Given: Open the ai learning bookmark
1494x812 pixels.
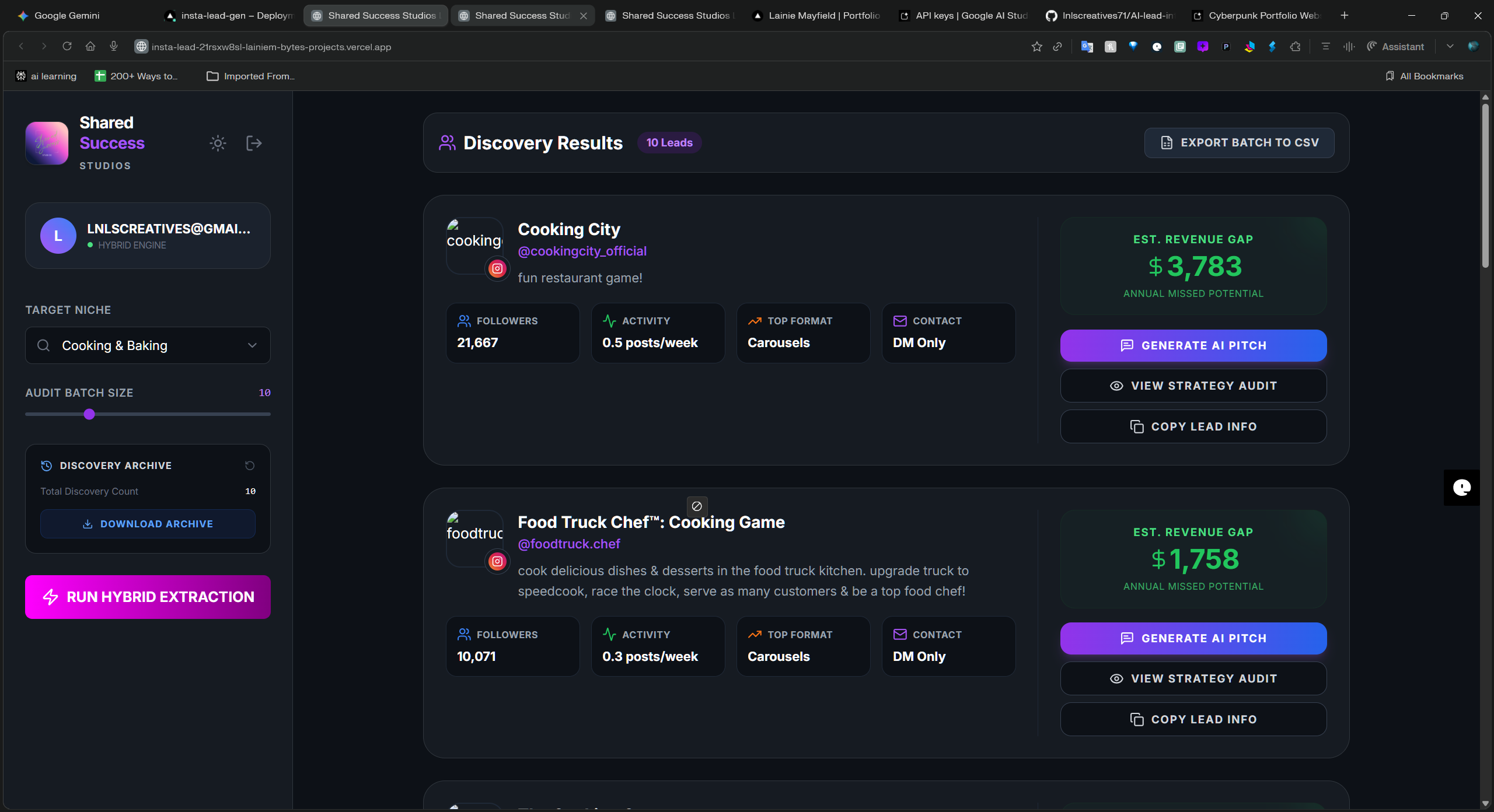Looking at the screenshot, I should click(x=47, y=76).
